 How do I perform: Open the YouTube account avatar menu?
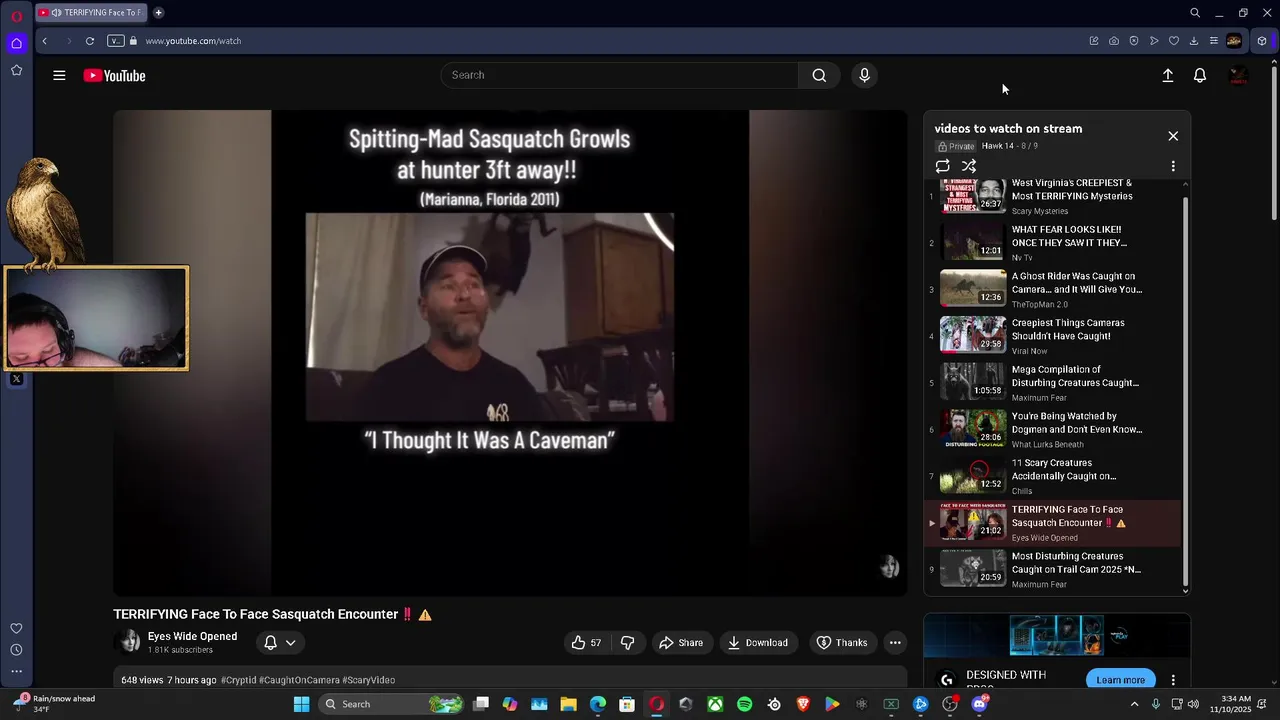pos(1238,76)
